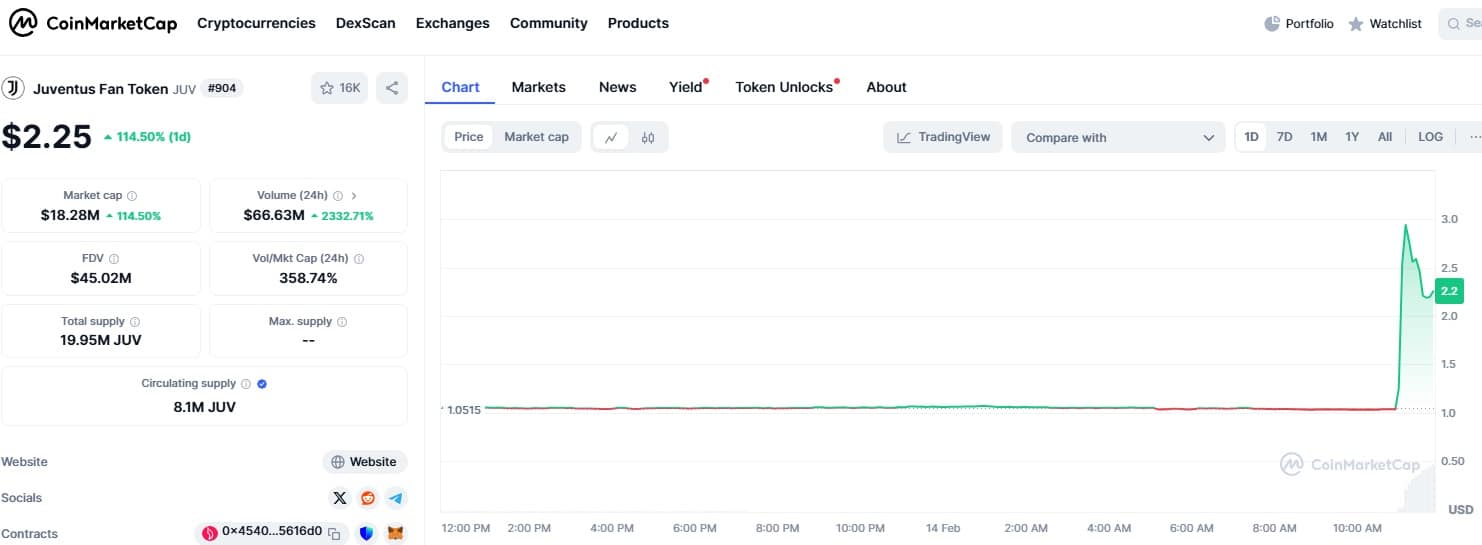Viewport: 1482px width, 545px height.
Task: Click the 2.2 current price marker
Action: tap(1449, 291)
